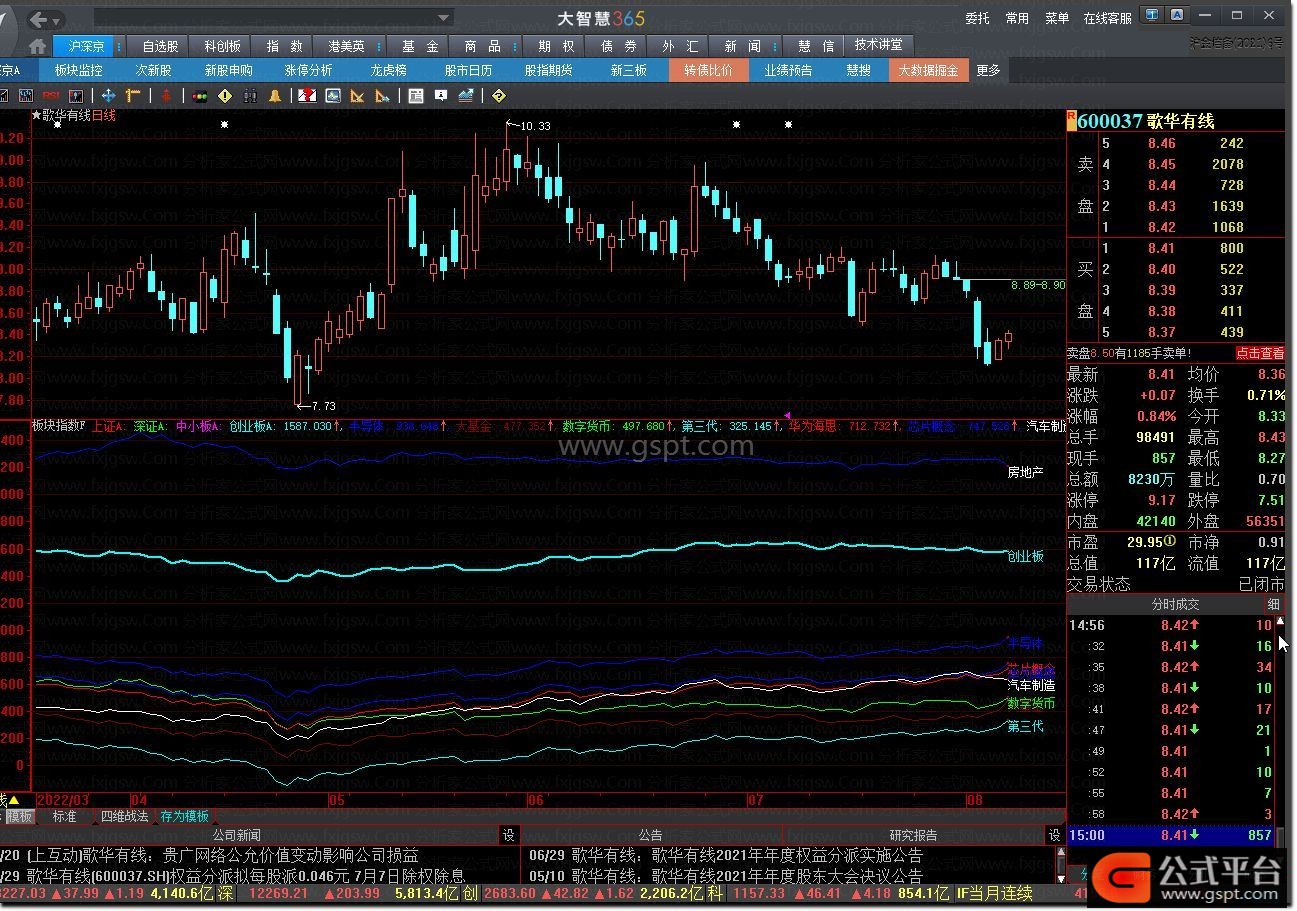Click the 10.33 high price label
The height and width of the screenshot is (911, 1297).
pos(536,126)
